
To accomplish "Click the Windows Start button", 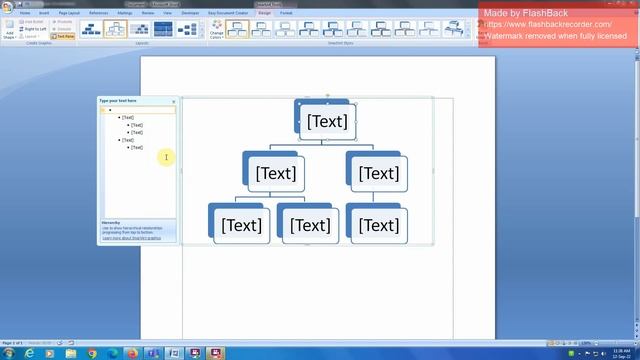I will tap(8, 353).
